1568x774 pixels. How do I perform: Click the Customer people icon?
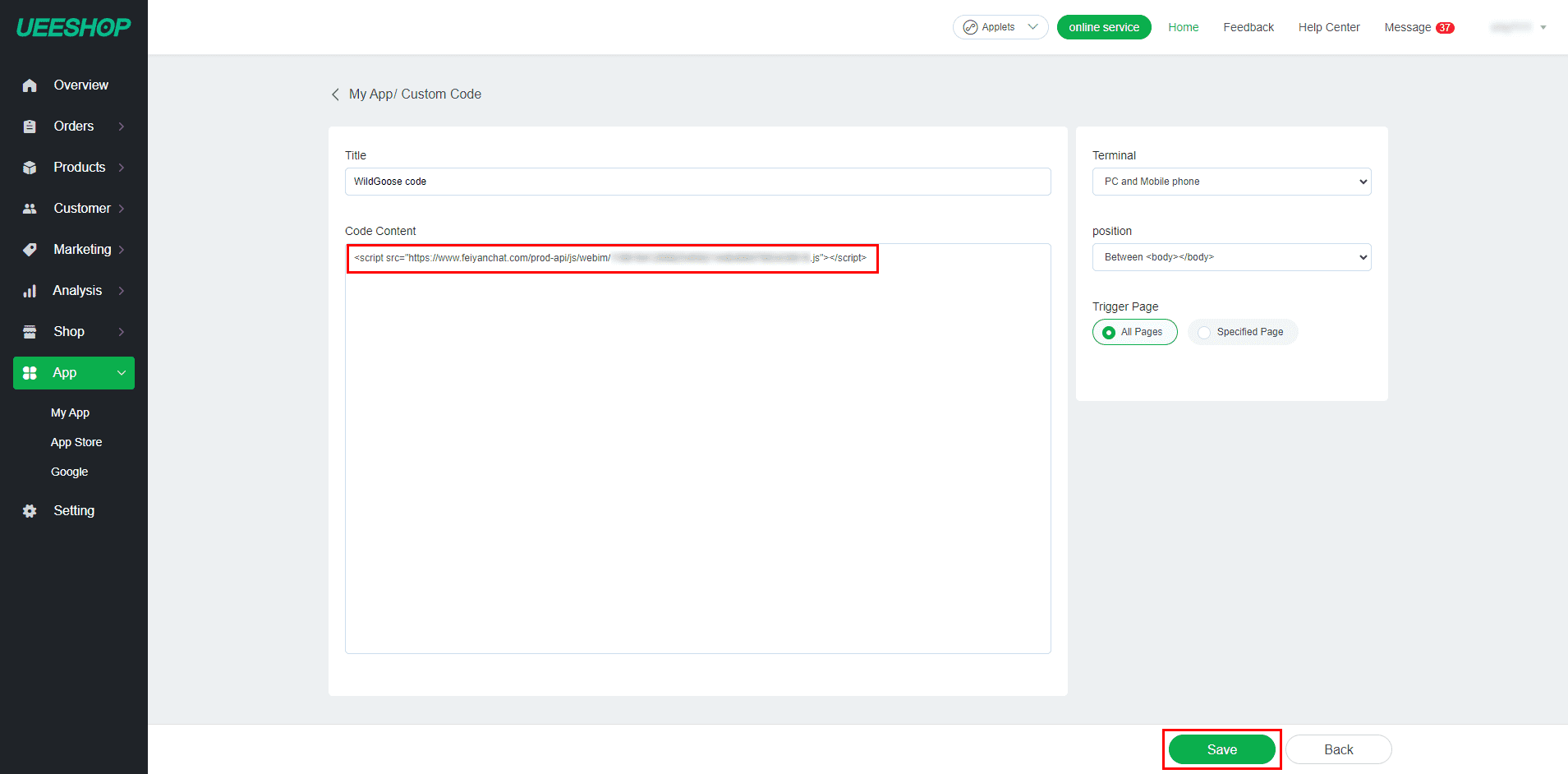(30, 209)
